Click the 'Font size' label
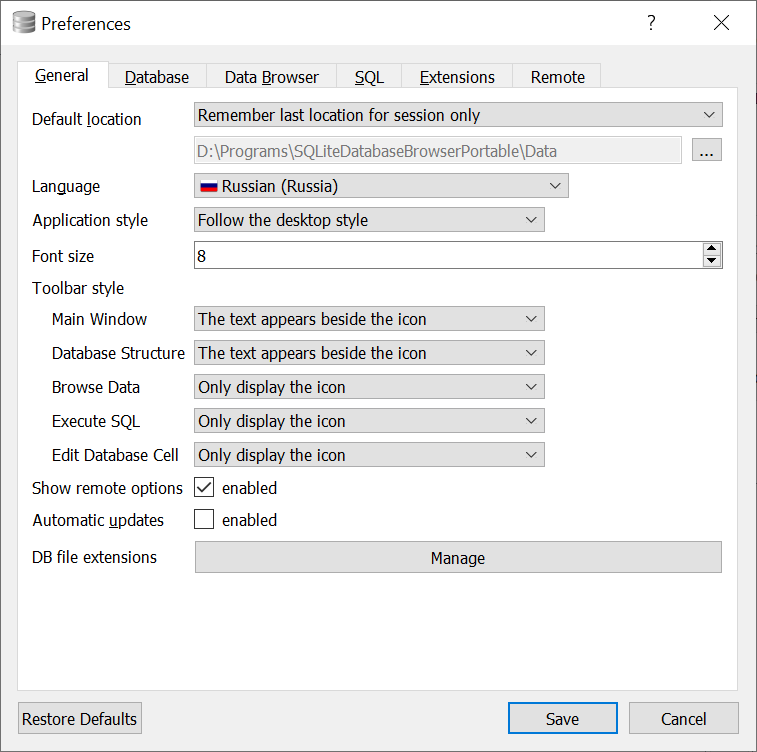 (63, 256)
